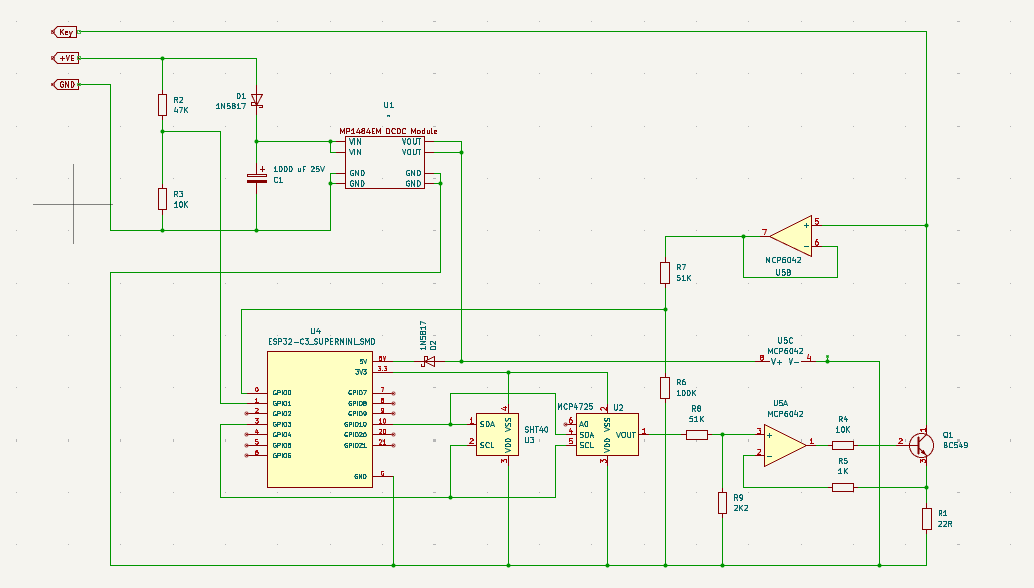The width and height of the screenshot is (1034, 588).
Task: Click the 'ESP32-C3_SUPERMINI_SMD' value text
Action: pyautogui.click(x=322, y=341)
